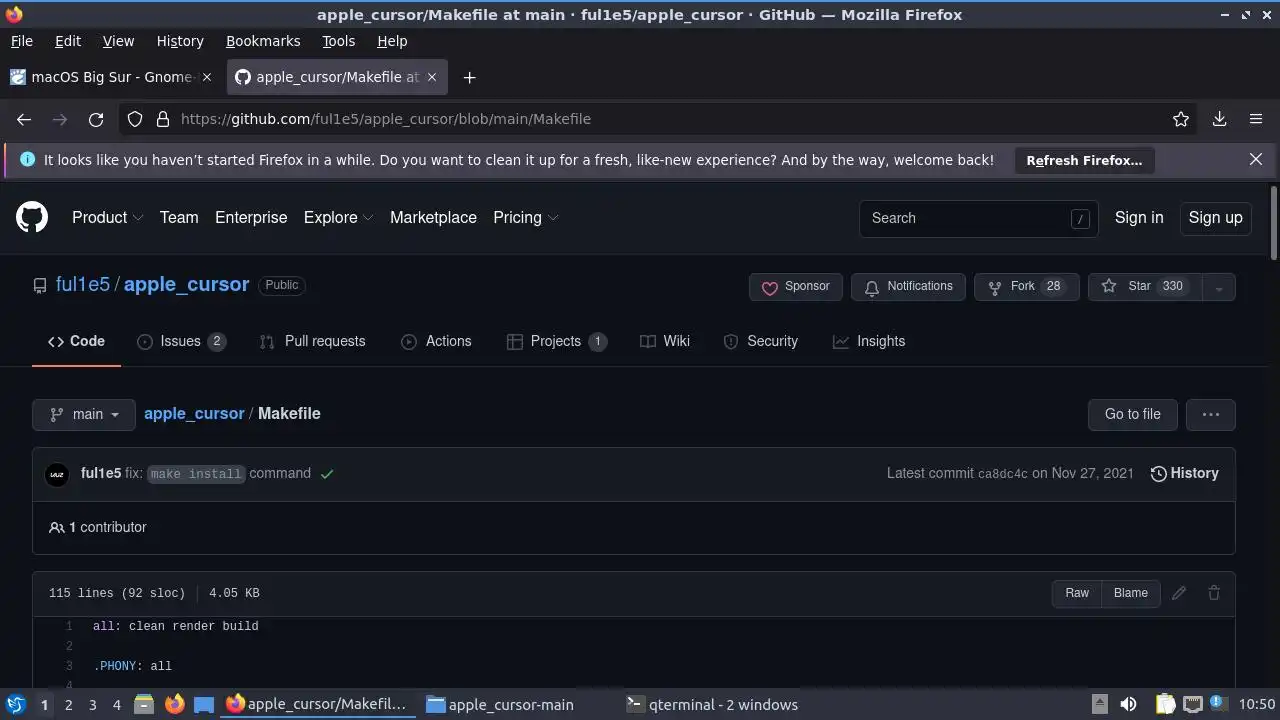Open the Tools menu

(x=338, y=41)
